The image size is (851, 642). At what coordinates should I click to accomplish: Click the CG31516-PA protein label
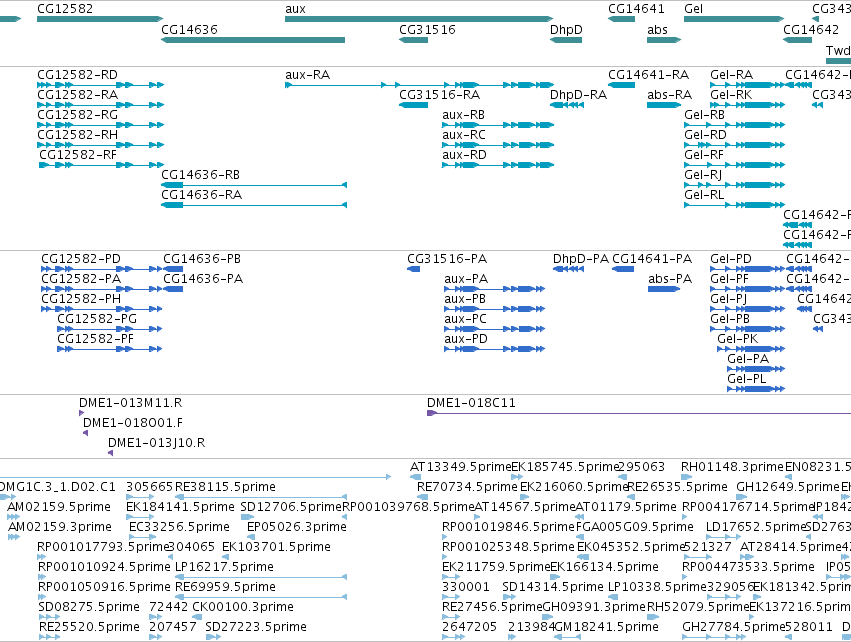447,259
